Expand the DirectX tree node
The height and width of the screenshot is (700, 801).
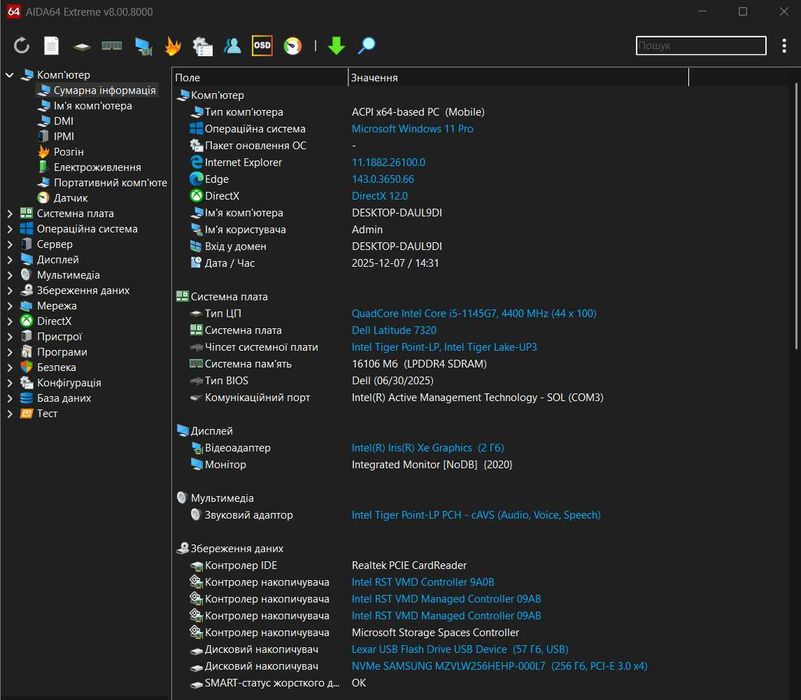[9, 321]
